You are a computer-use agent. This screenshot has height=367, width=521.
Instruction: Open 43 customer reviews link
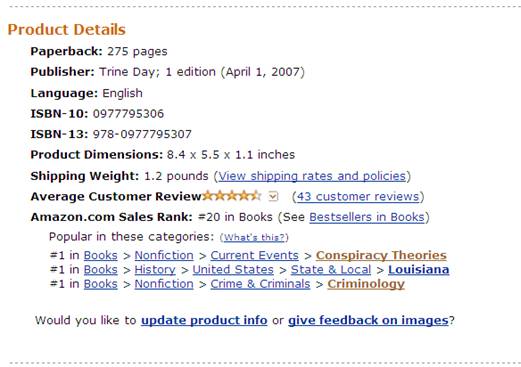[x=358, y=197]
